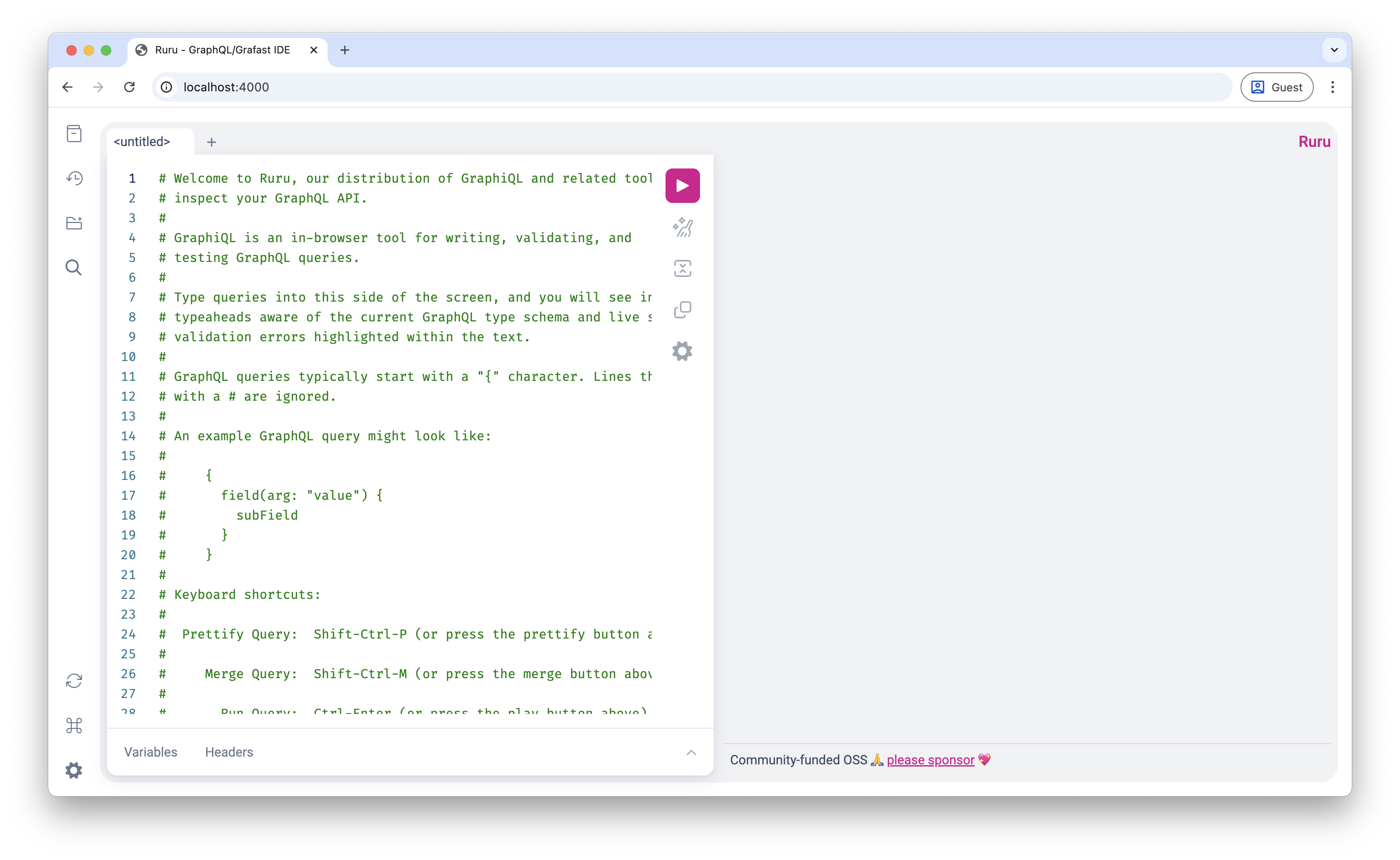Open a saved query with the folder icon

[74, 223]
